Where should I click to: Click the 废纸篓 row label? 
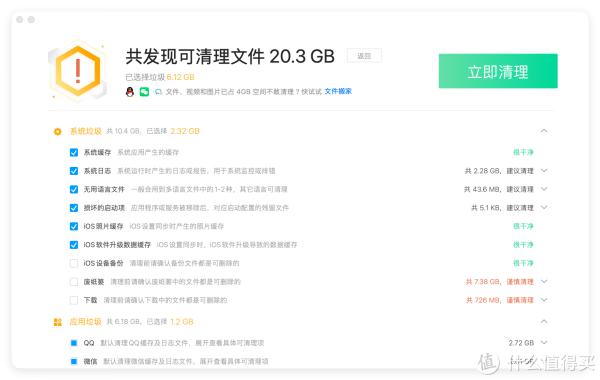tap(94, 282)
